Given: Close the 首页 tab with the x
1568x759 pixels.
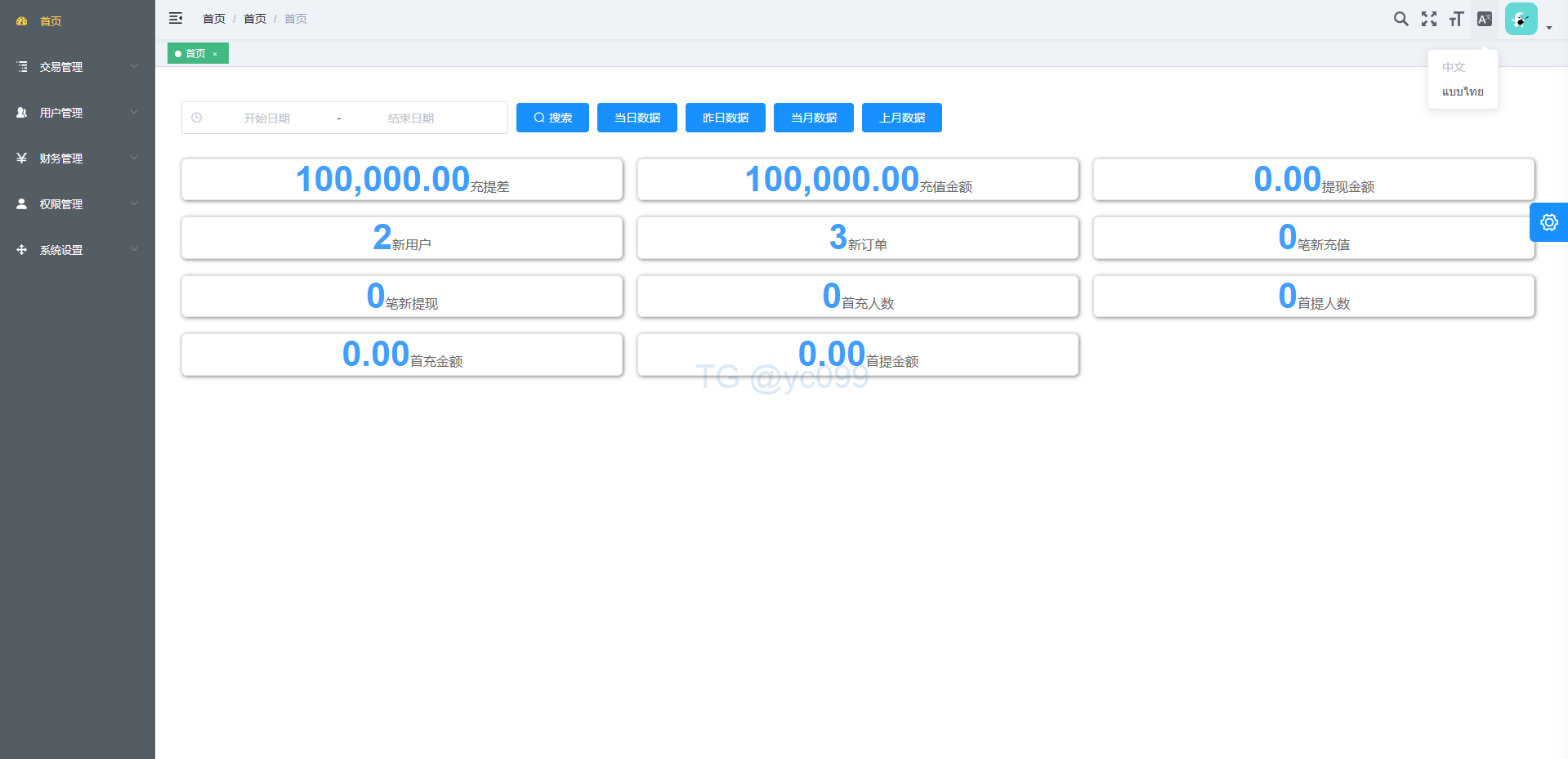Looking at the screenshot, I should pyautogui.click(x=215, y=54).
